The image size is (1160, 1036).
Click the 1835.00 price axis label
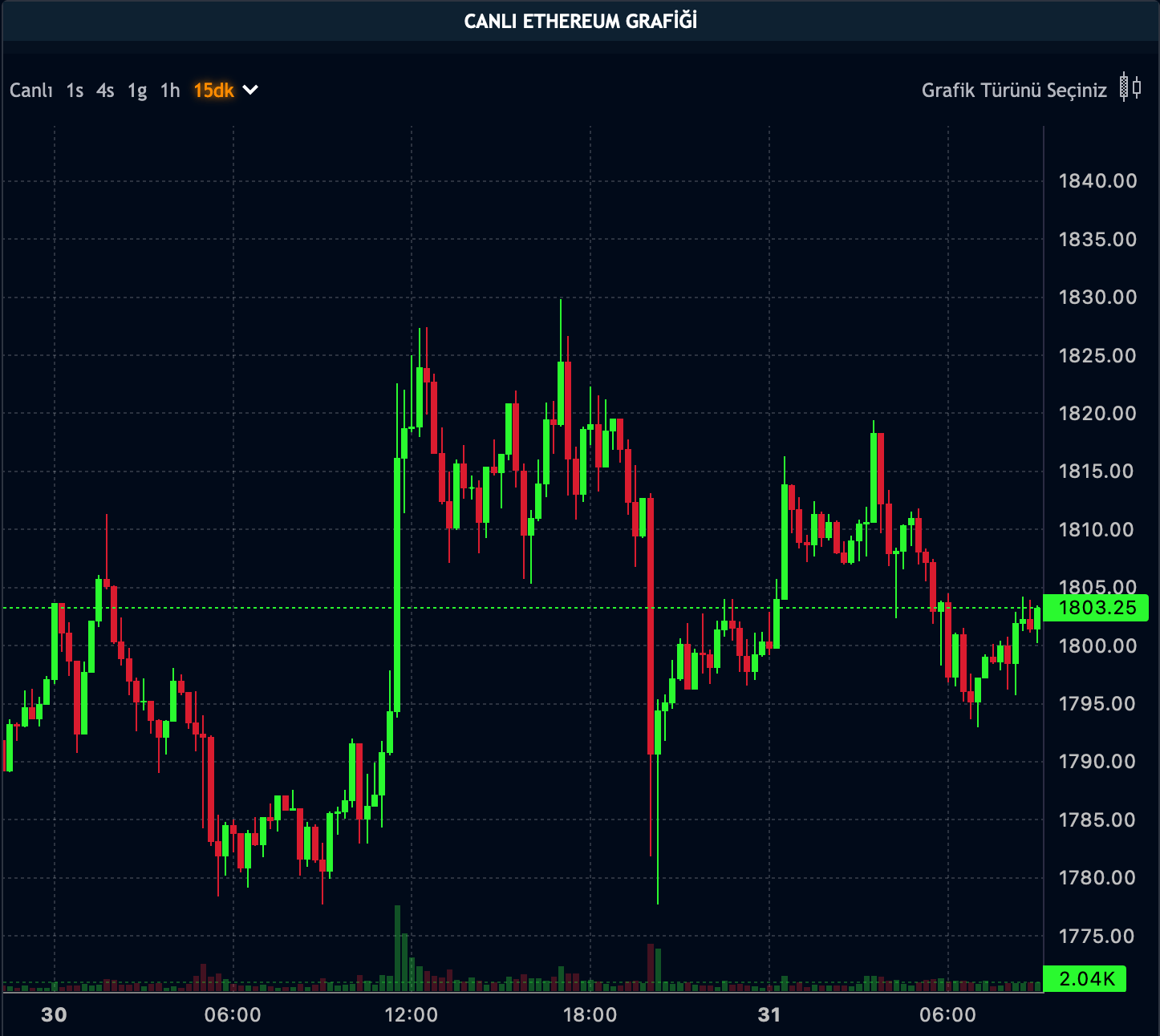(x=1097, y=239)
